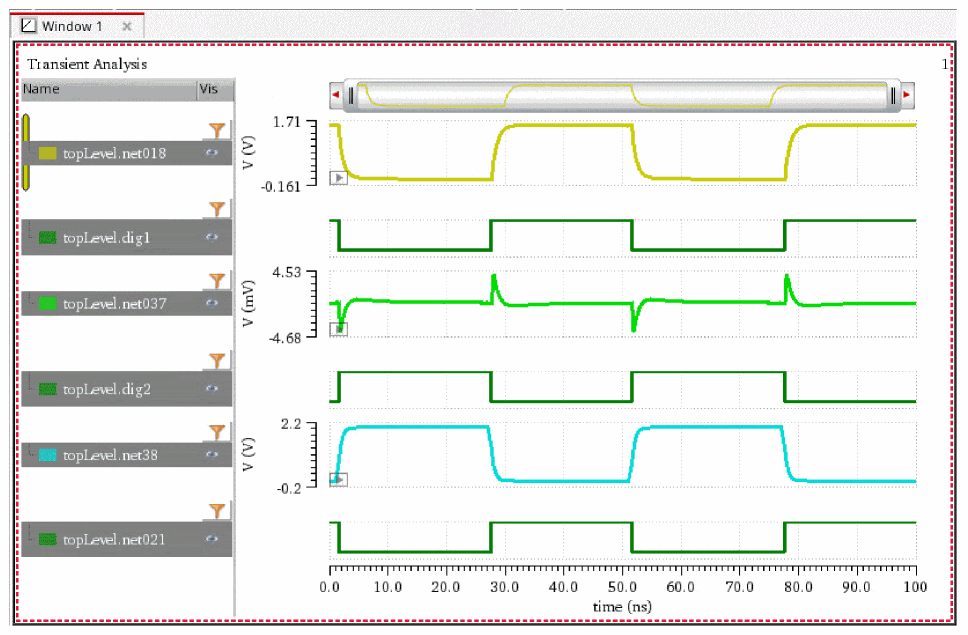Switch to the Window 1 tab
968x635 pixels.
[77, 26]
